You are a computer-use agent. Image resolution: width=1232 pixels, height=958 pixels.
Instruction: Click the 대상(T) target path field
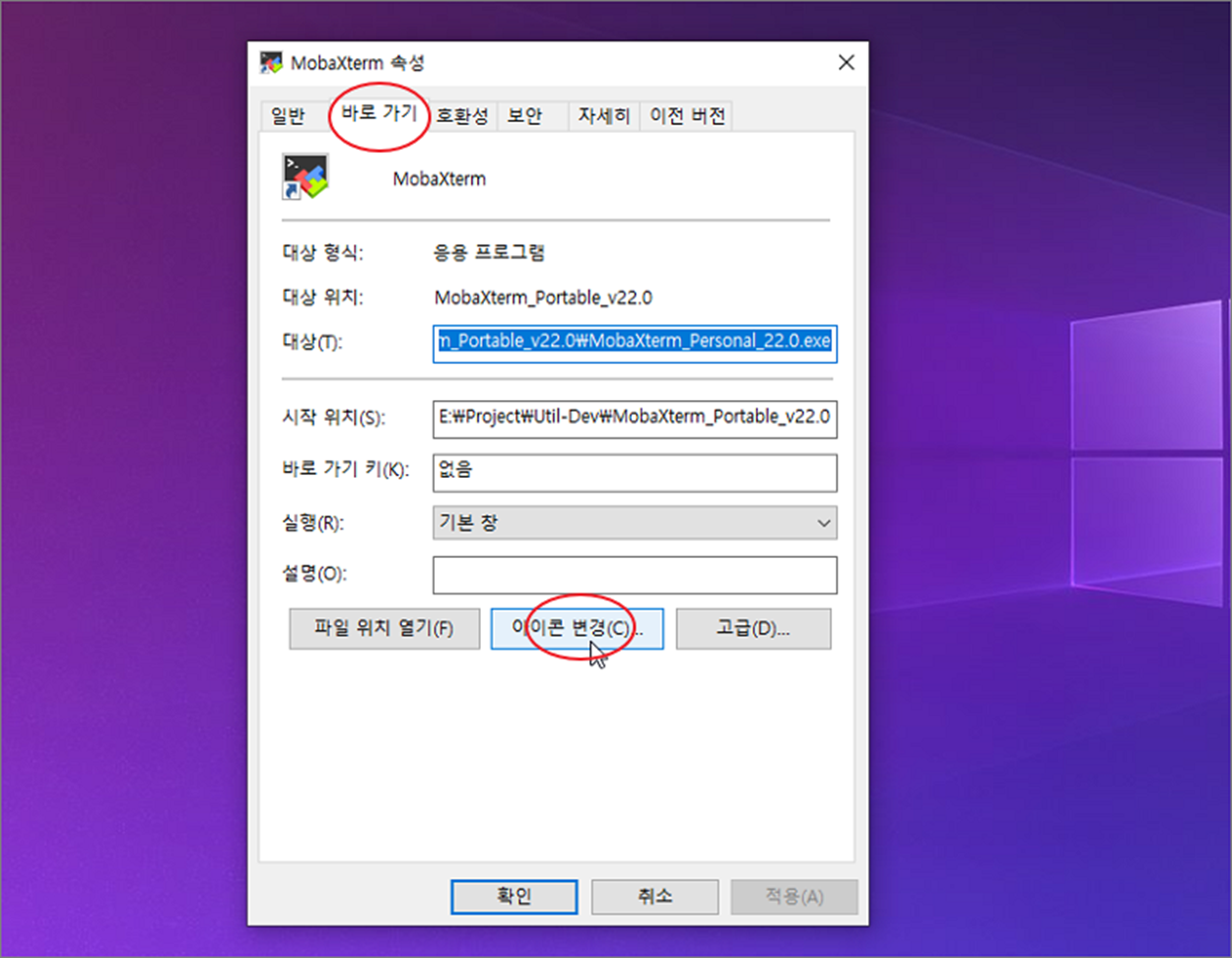tap(635, 342)
